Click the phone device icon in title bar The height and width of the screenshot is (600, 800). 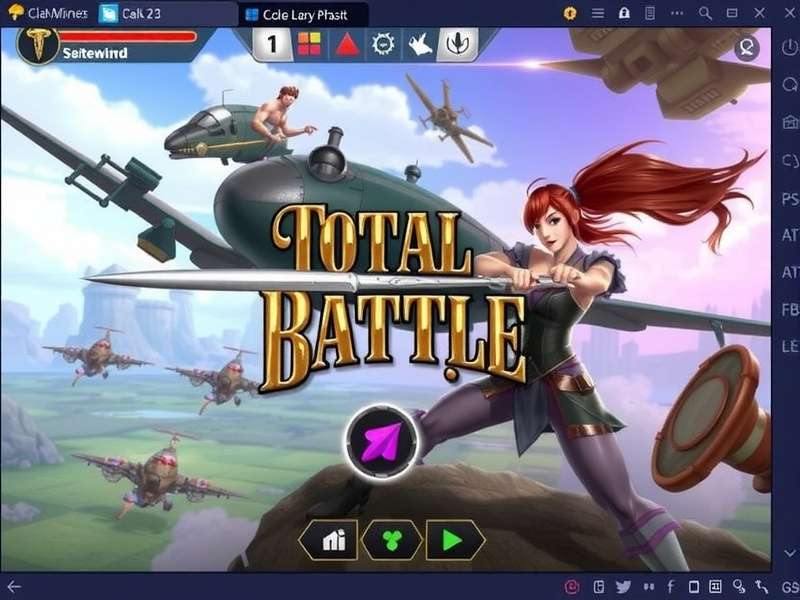650,13
